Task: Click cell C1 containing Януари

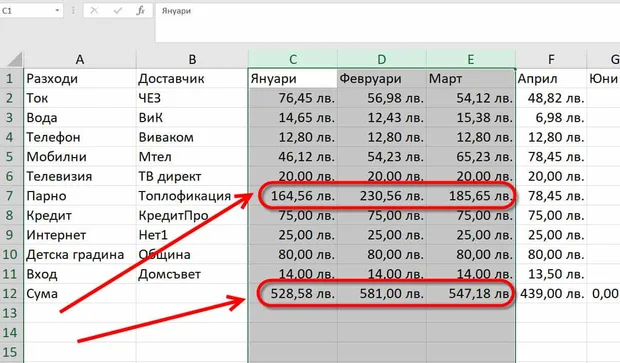Action: point(293,78)
